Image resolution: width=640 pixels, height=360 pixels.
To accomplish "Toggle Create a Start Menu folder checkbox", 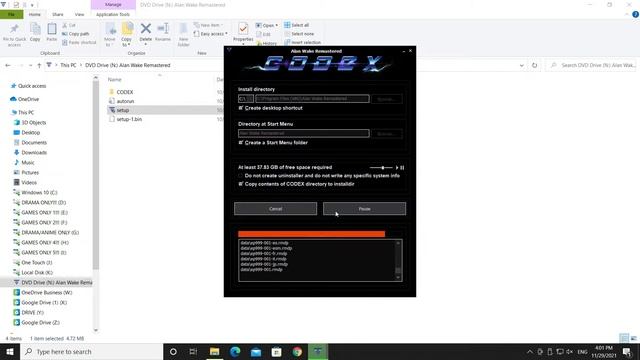I will tap(241, 143).
